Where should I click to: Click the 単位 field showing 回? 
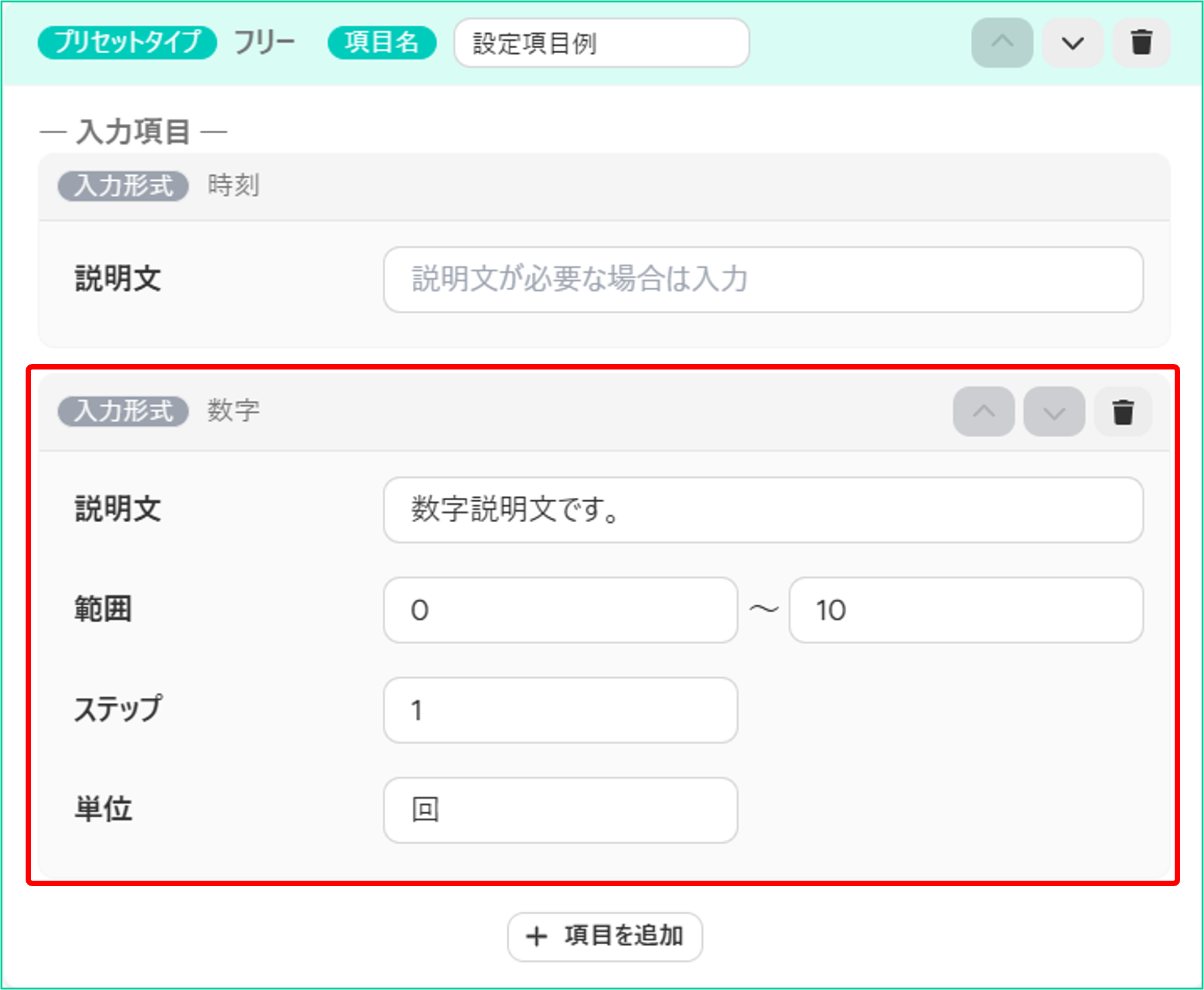point(560,810)
